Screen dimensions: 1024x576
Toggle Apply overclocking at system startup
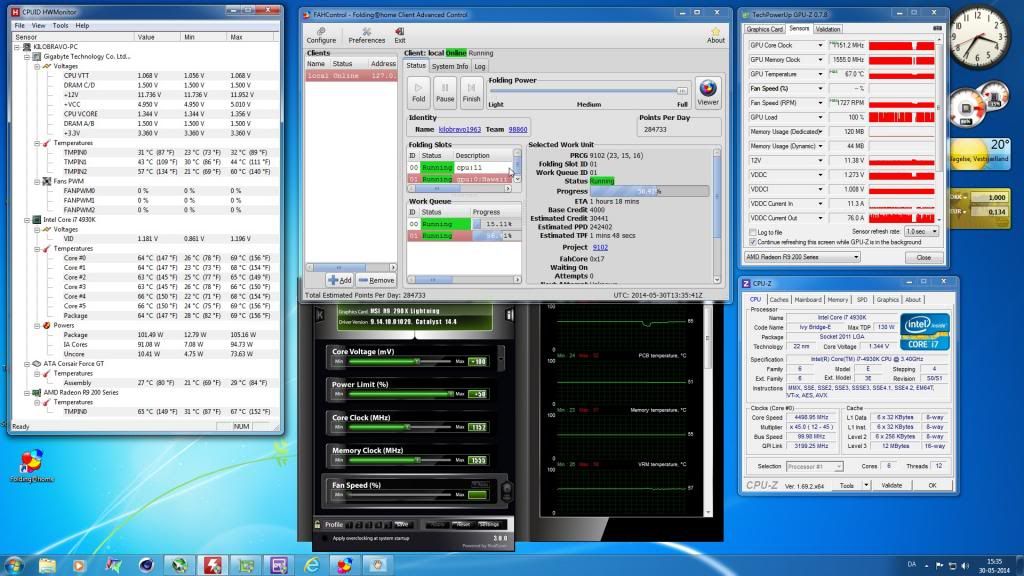tap(325, 538)
